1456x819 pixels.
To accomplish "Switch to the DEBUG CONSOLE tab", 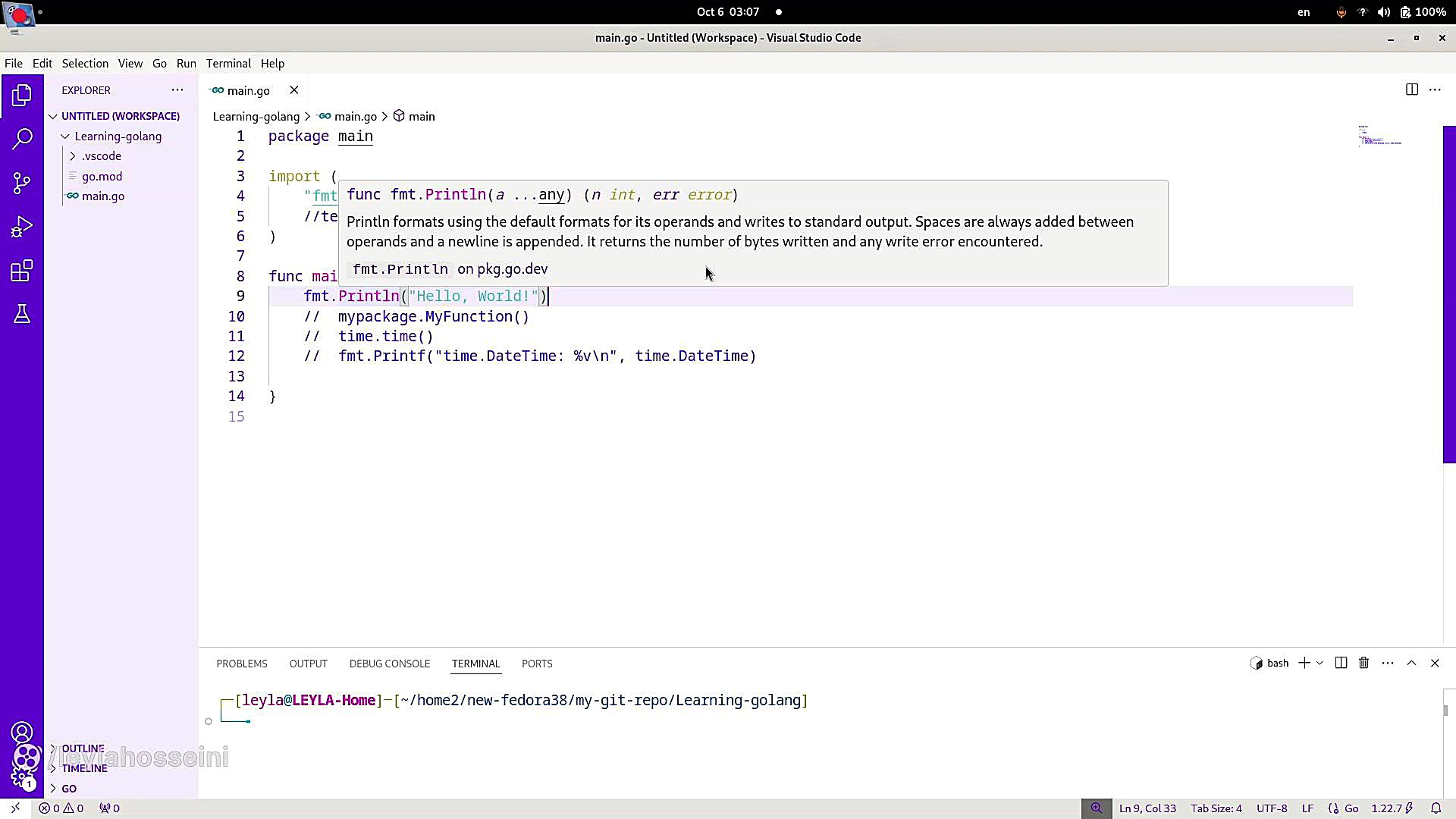I will pos(390,664).
